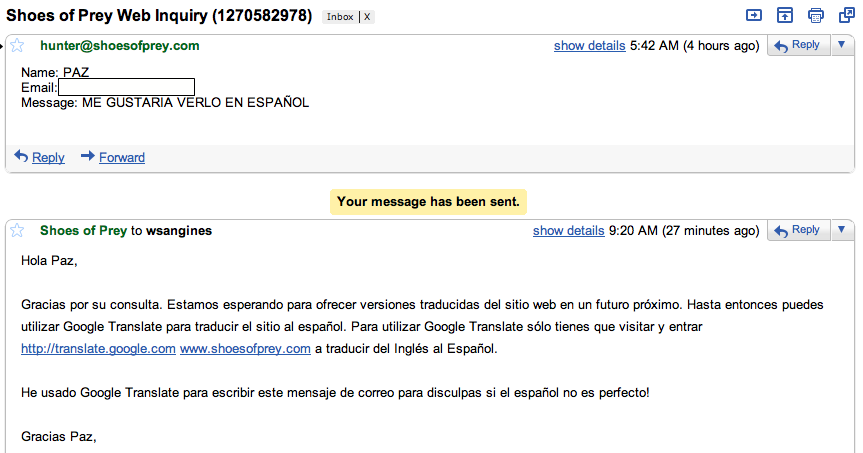This screenshot has height=453, width=863.
Task: Click the Inbox label tag
Action: click(340, 17)
